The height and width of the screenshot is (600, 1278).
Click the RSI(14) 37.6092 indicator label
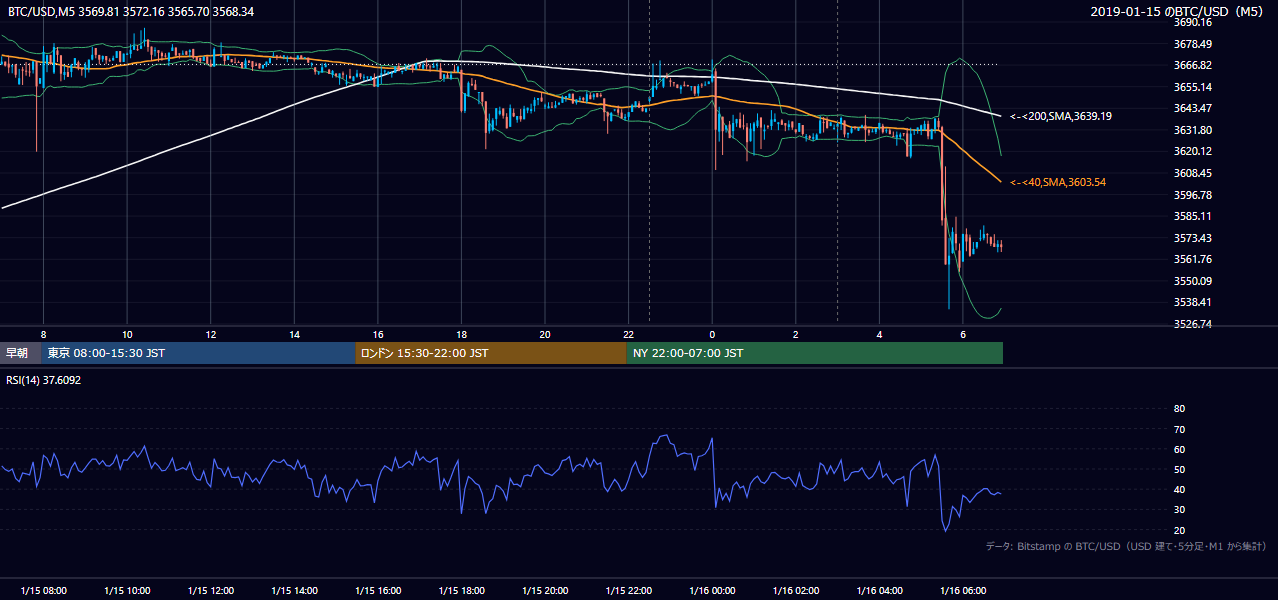tap(44, 380)
